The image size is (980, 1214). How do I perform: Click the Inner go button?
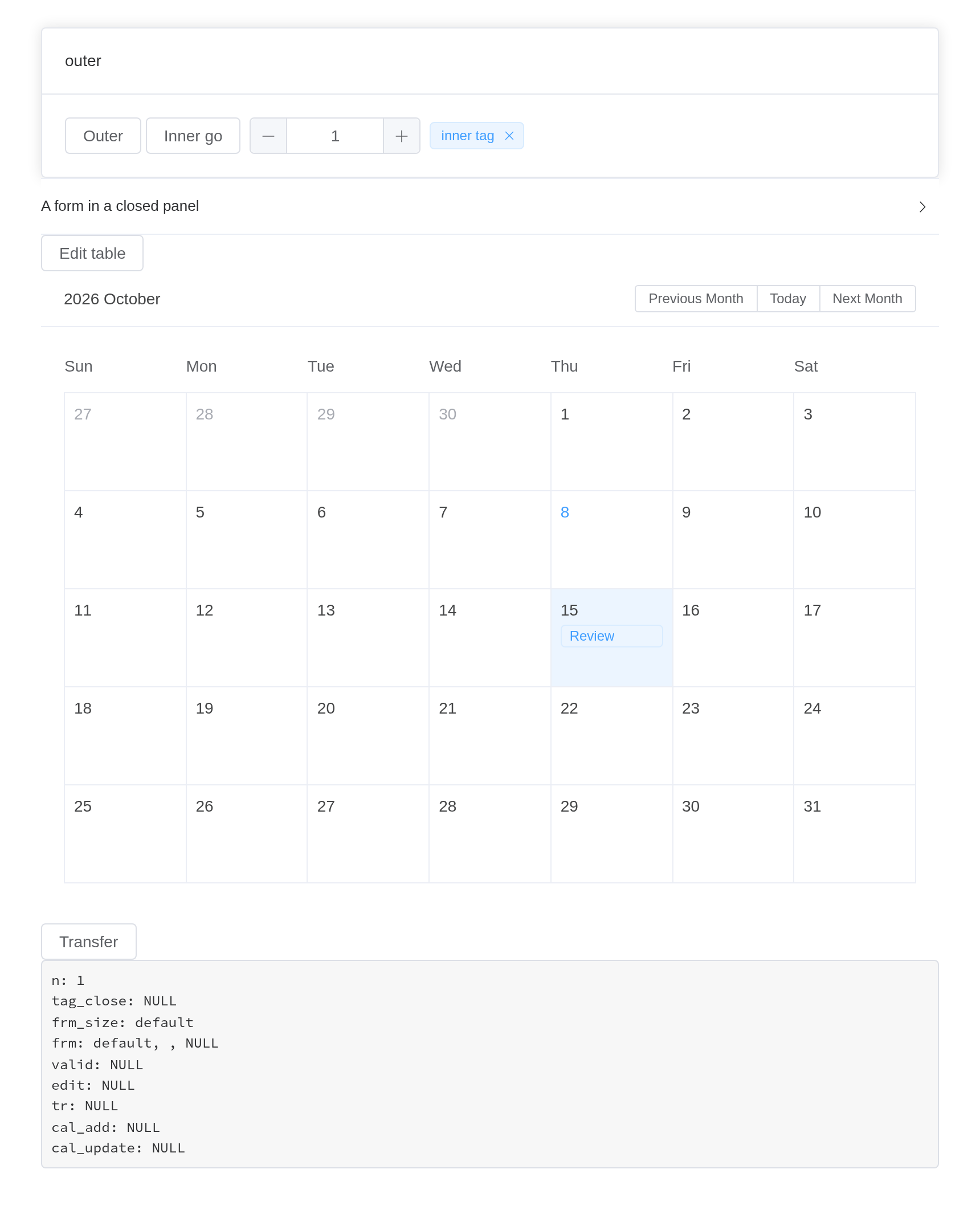(x=193, y=136)
